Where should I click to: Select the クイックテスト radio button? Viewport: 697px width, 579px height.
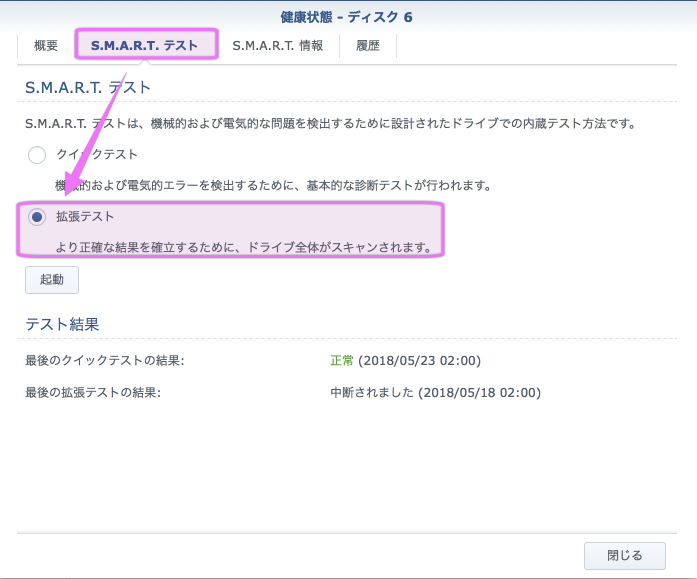click(x=37, y=155)
